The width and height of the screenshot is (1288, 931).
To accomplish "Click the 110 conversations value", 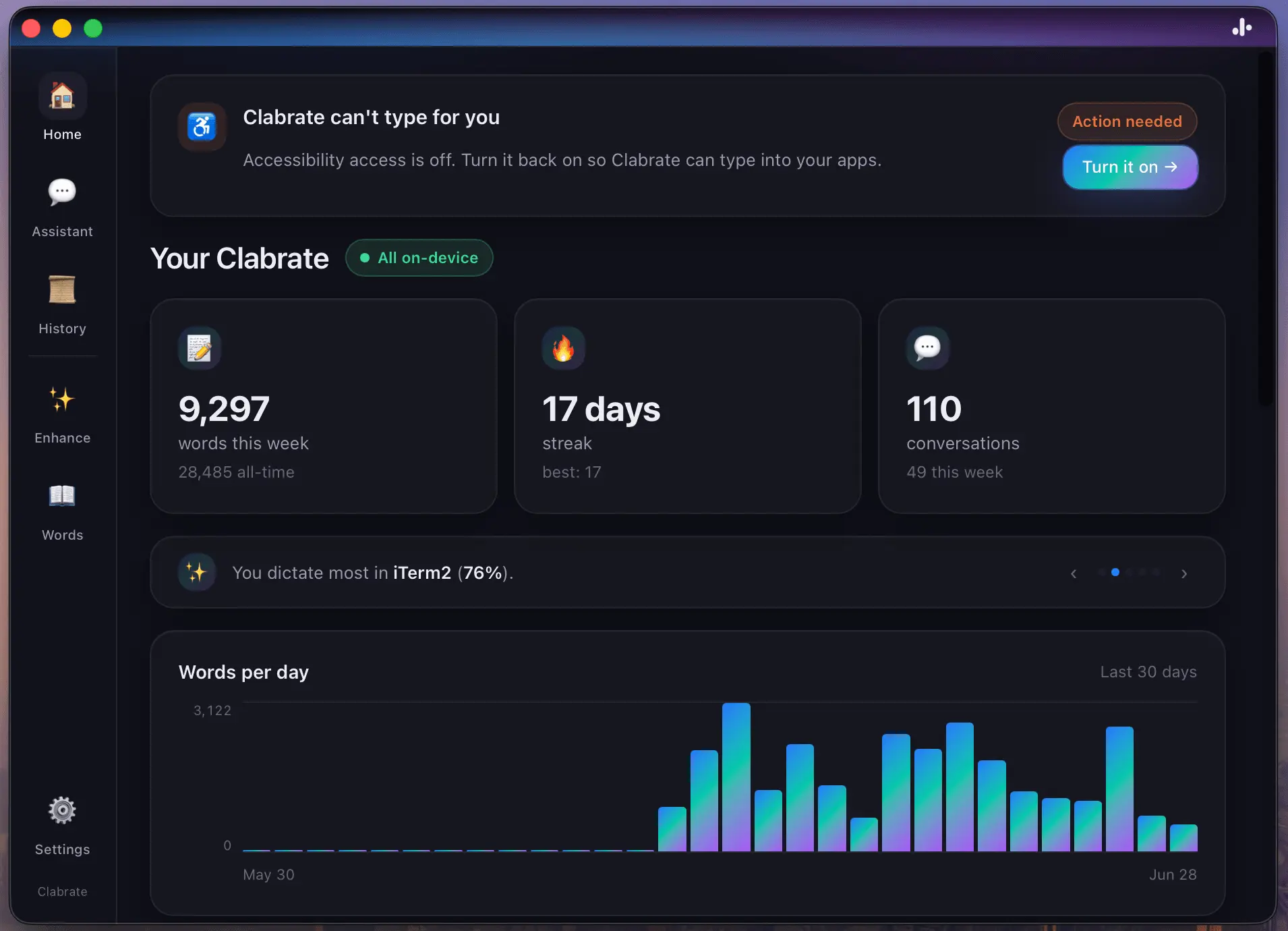I will pos(934,409).
